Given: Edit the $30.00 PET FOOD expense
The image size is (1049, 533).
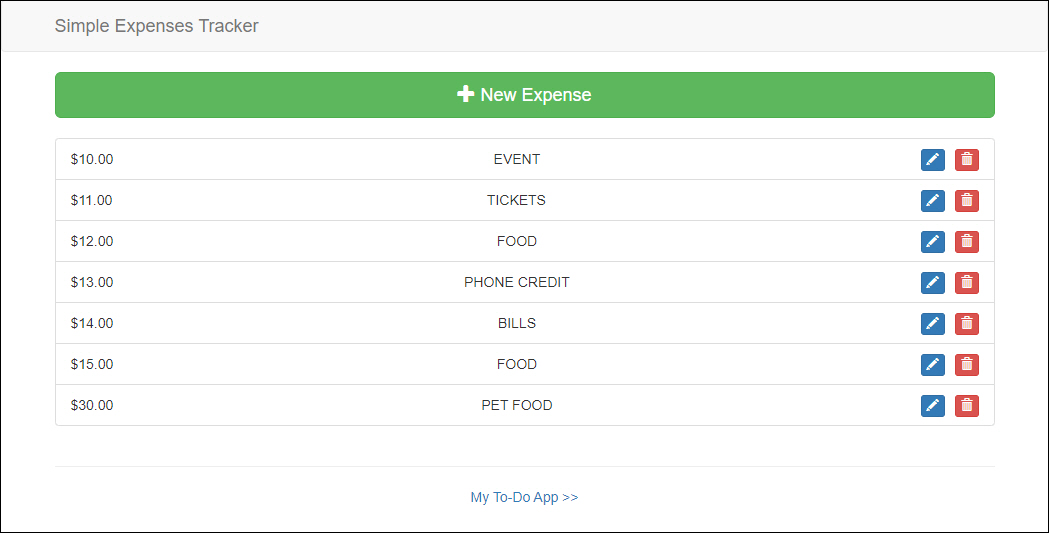Looking at the screenshot, I should [x=933, y=405].
